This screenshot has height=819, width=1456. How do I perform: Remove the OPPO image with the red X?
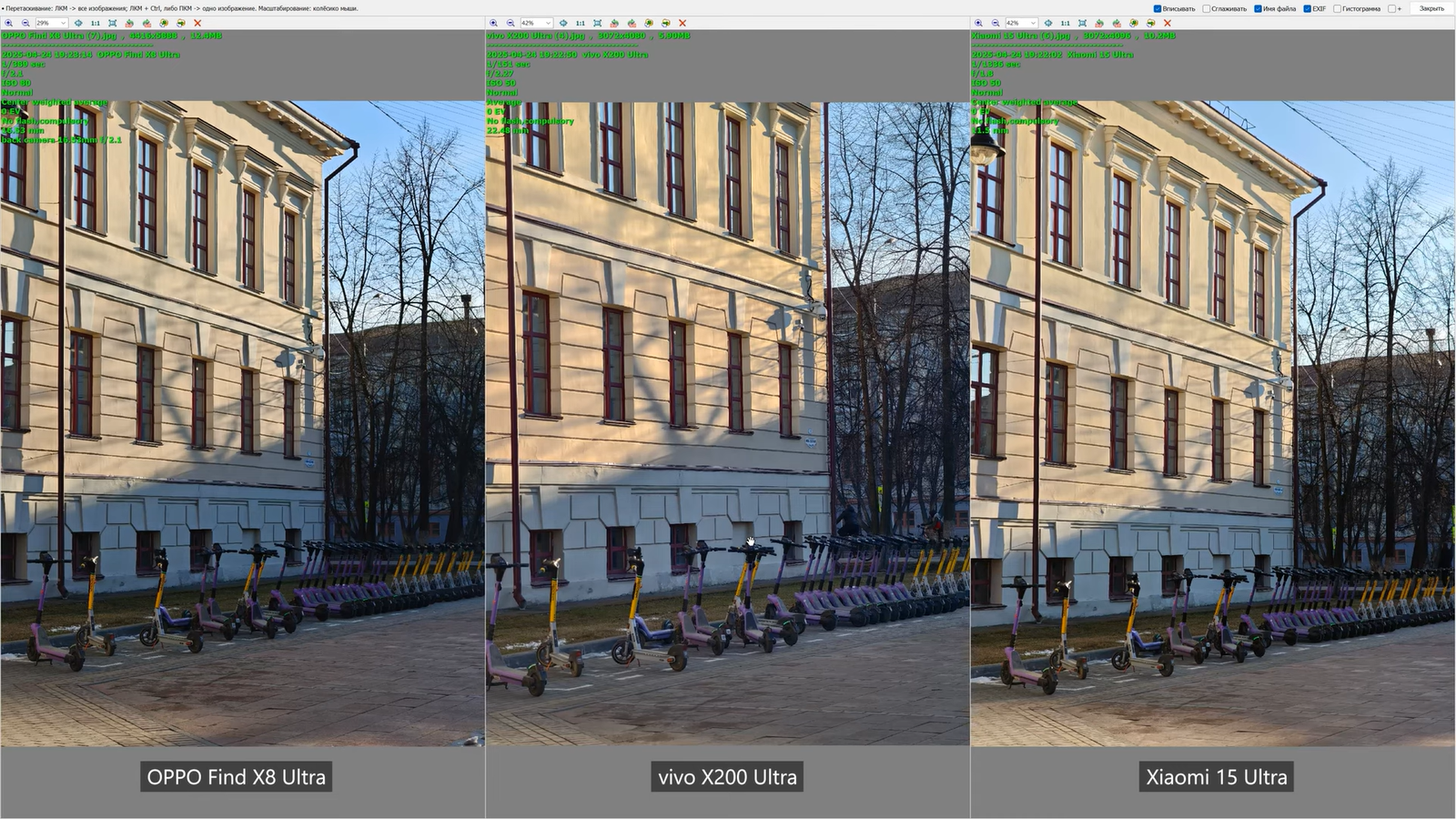point(197,23)
